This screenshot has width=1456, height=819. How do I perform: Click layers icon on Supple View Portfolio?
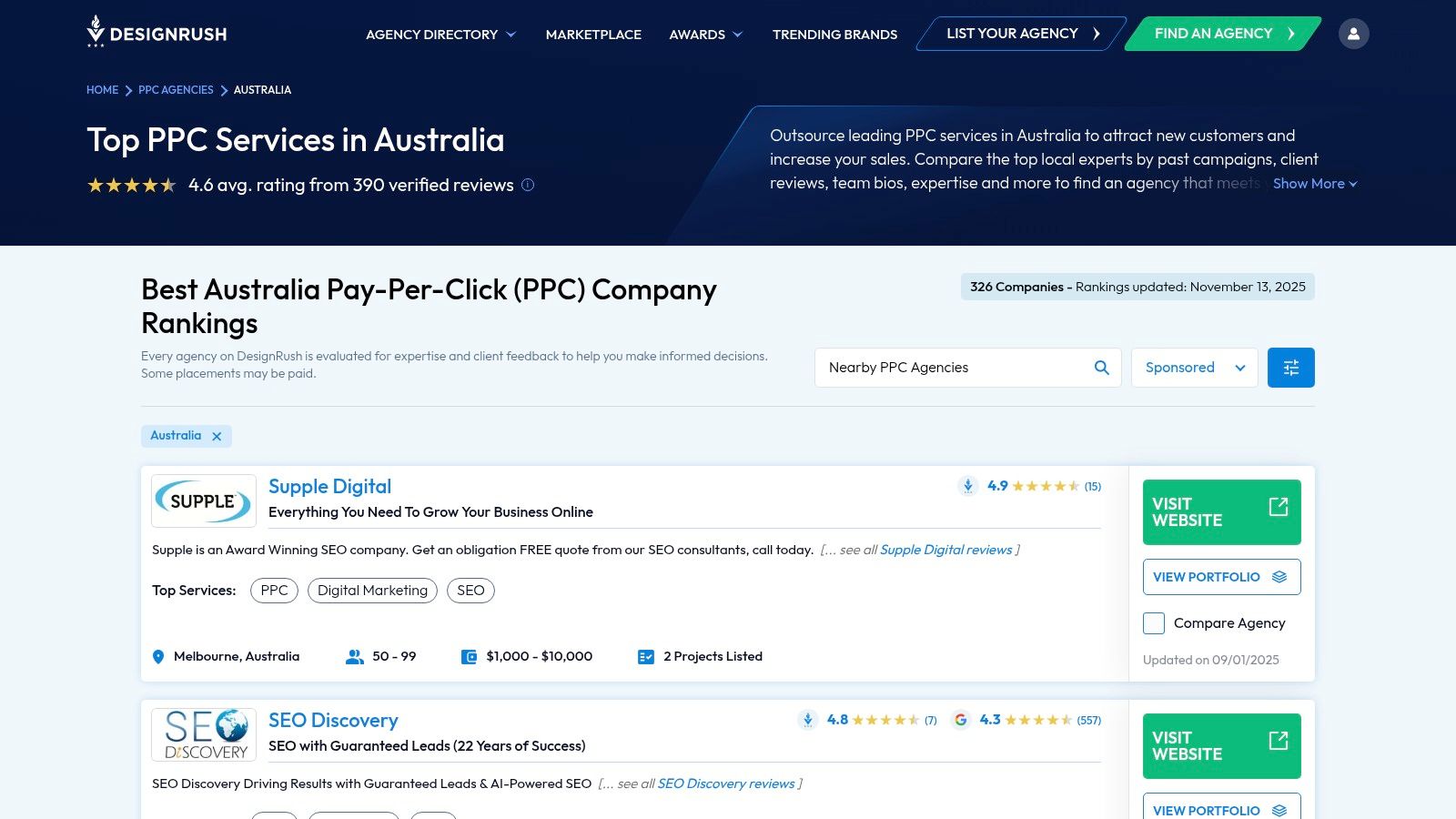(x=1279, y=577)
